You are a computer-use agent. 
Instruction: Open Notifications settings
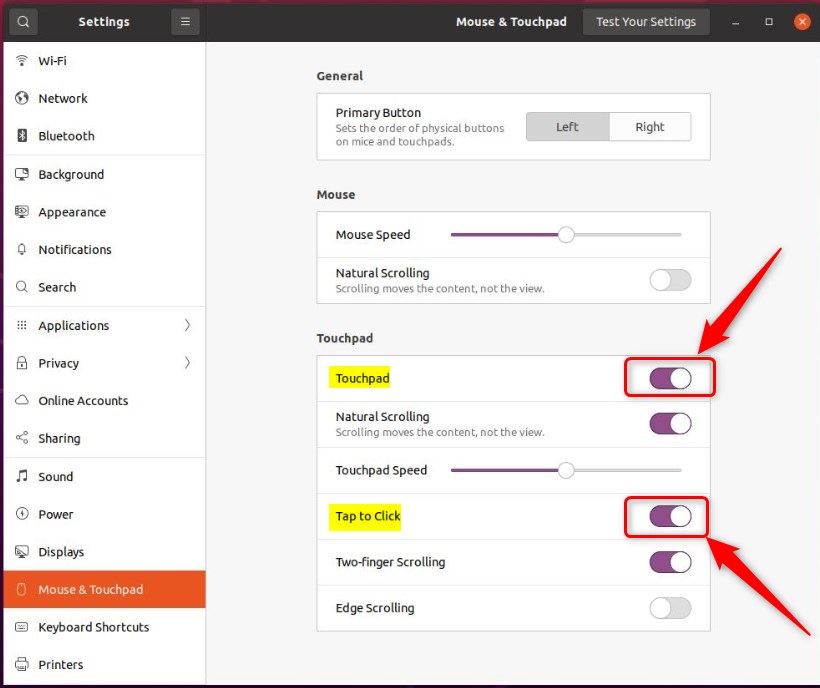[x=75, y=249]
